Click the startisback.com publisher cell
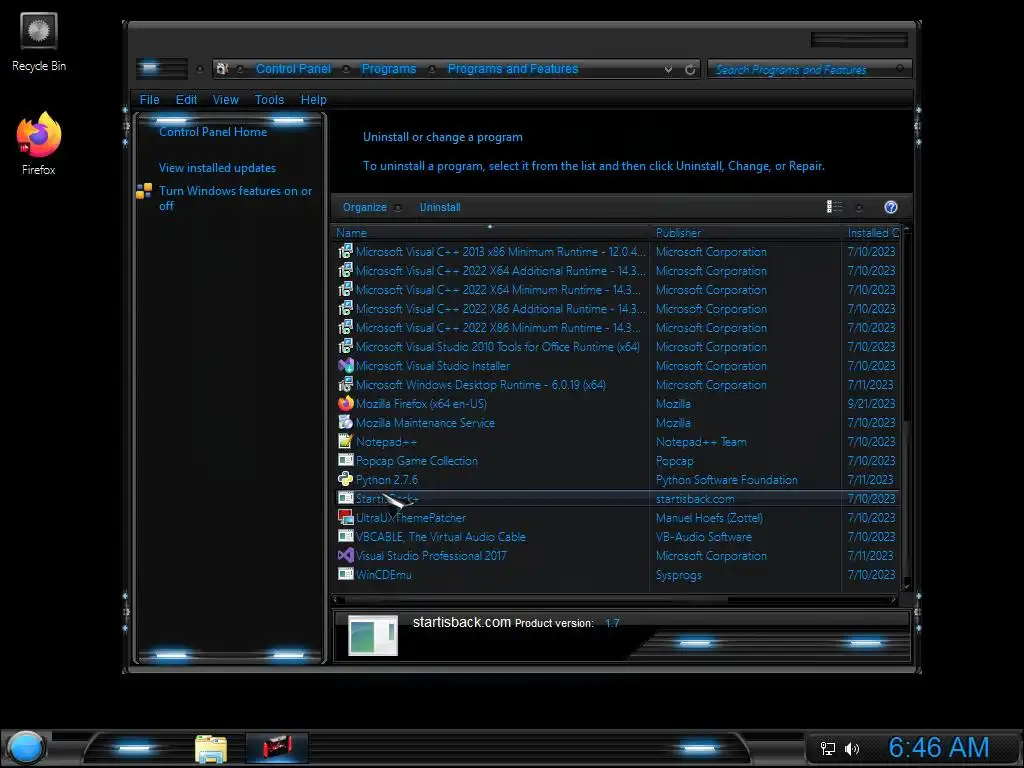Image resolution: width=1024 pixels, height=768 pixels. click(x=695, y=499)
